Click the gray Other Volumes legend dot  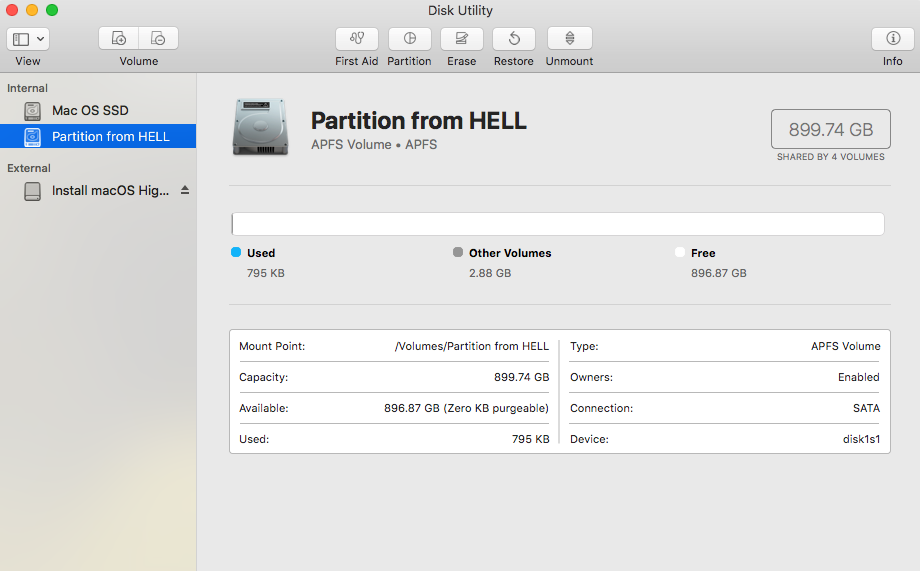(458, 252)
